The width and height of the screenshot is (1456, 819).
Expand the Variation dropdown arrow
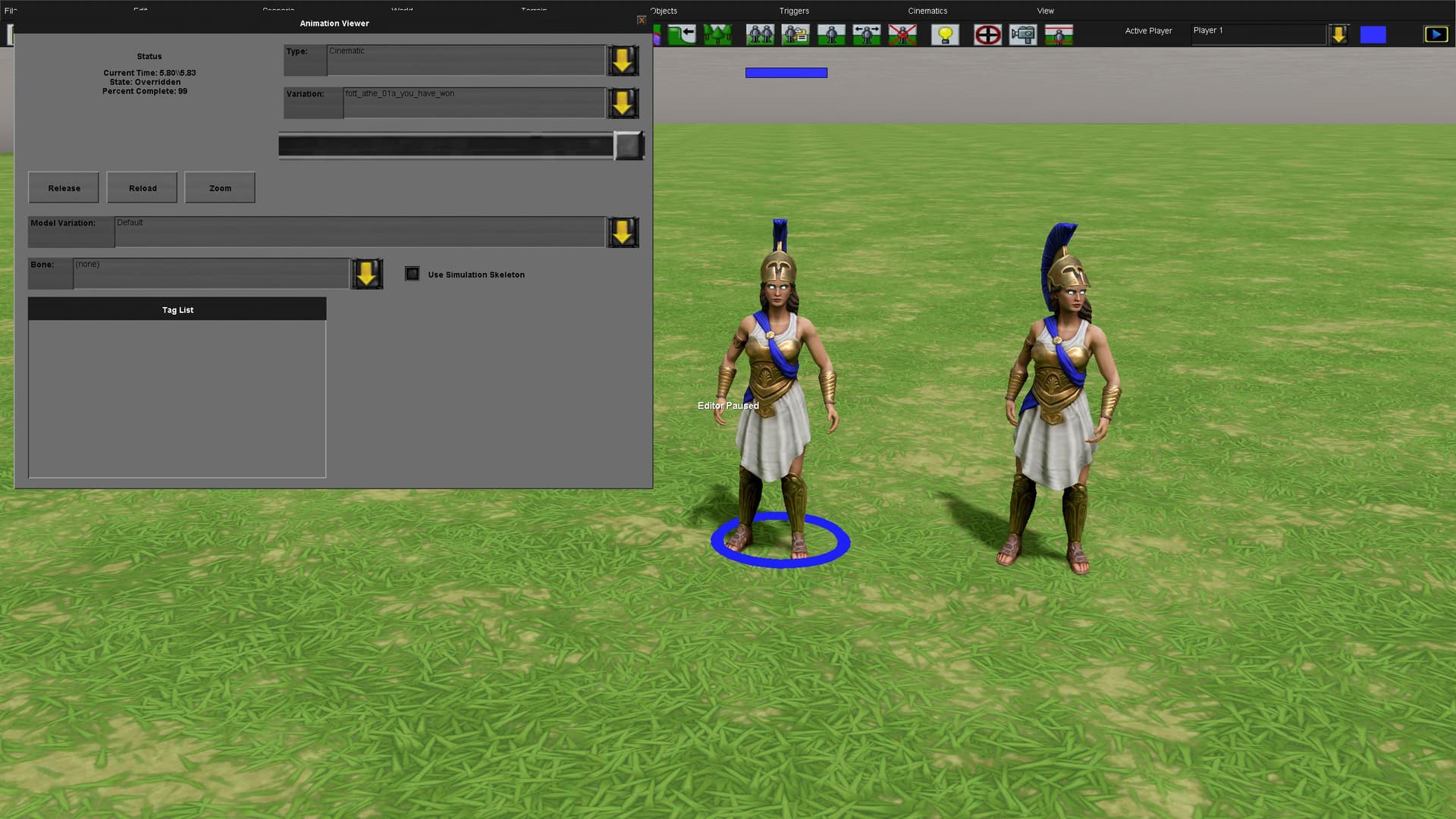[x=623, y=103]
